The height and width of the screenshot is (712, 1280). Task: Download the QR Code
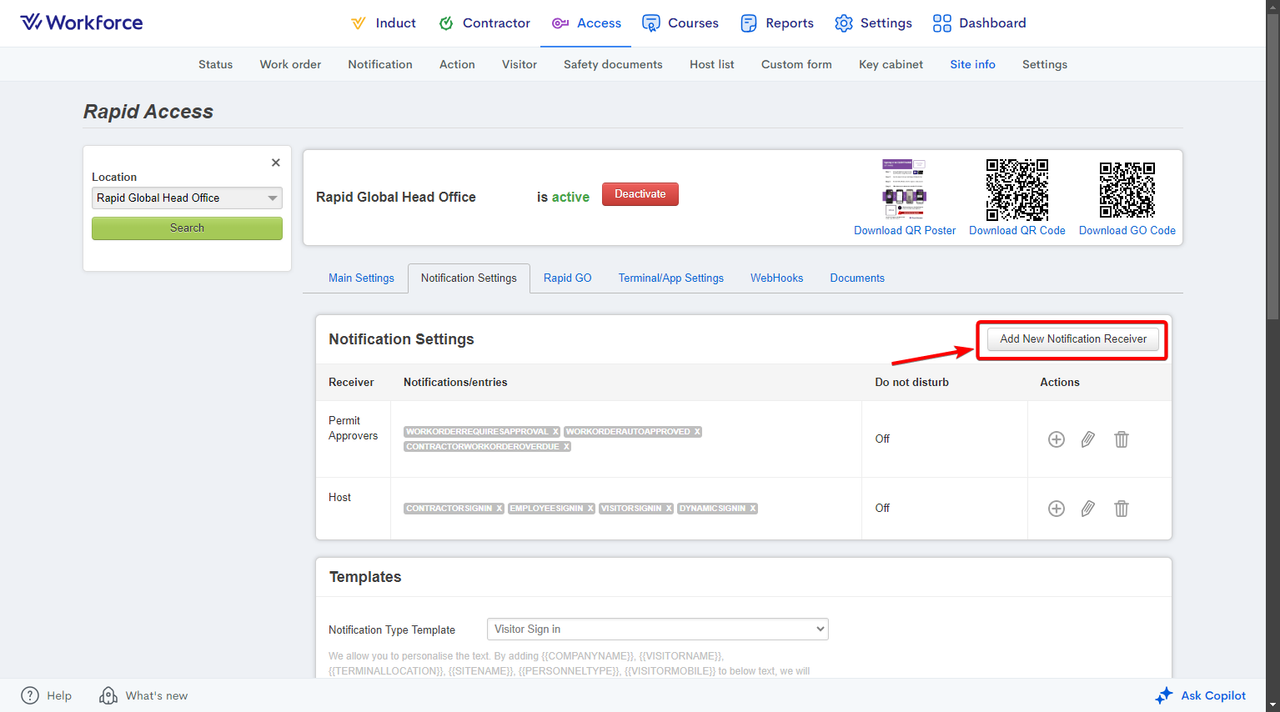1017,231
